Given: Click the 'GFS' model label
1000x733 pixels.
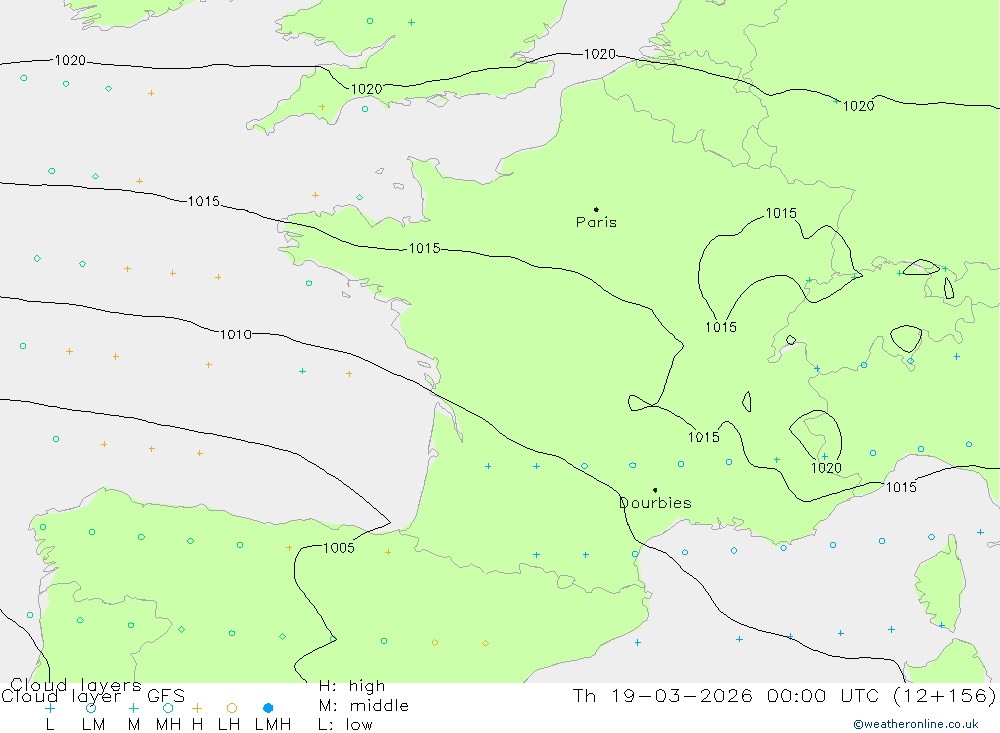Looking at the screenshot, I should [x=166, y=696].
